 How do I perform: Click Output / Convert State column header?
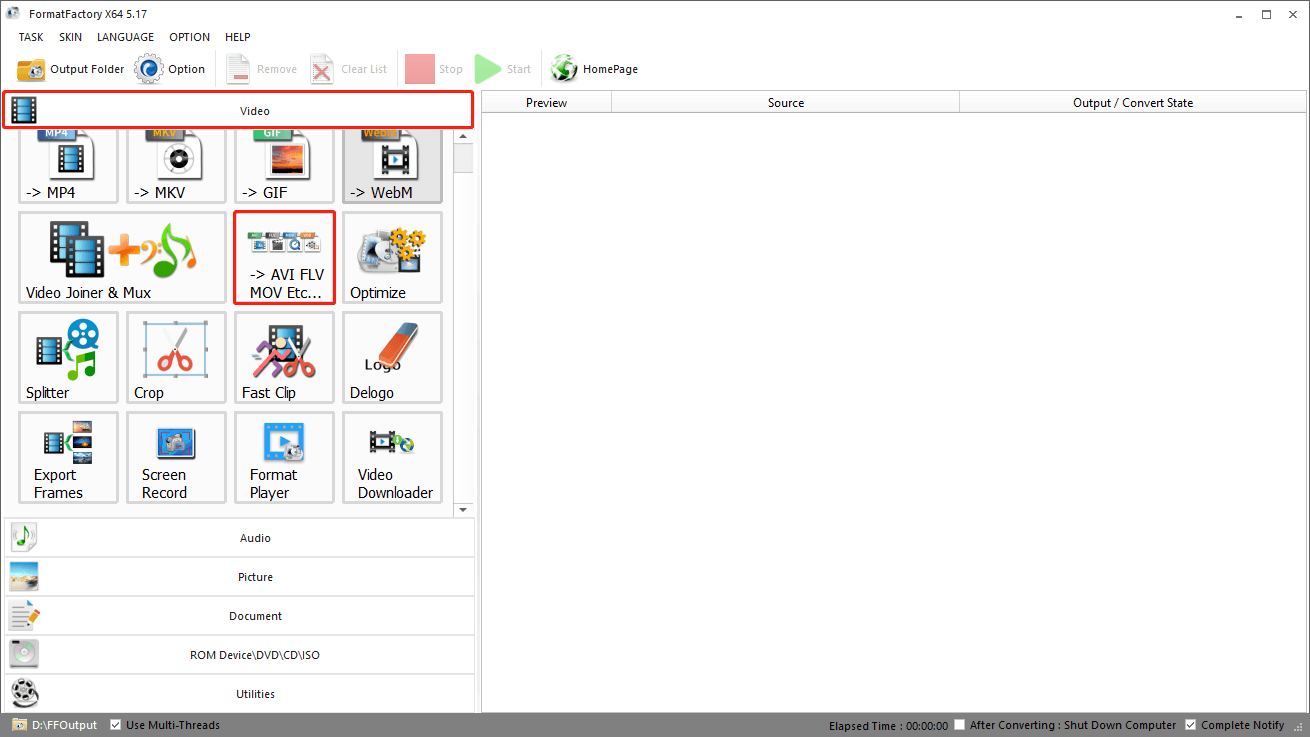(x=1133, y=102)
